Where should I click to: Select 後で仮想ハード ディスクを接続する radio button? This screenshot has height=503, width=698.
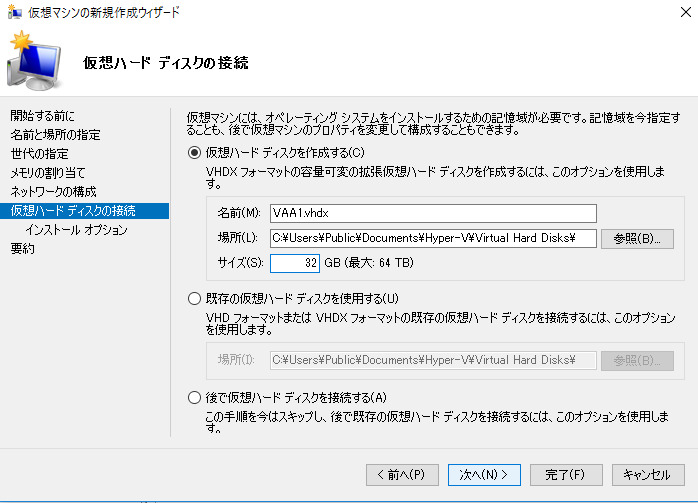tap(194, 397)
